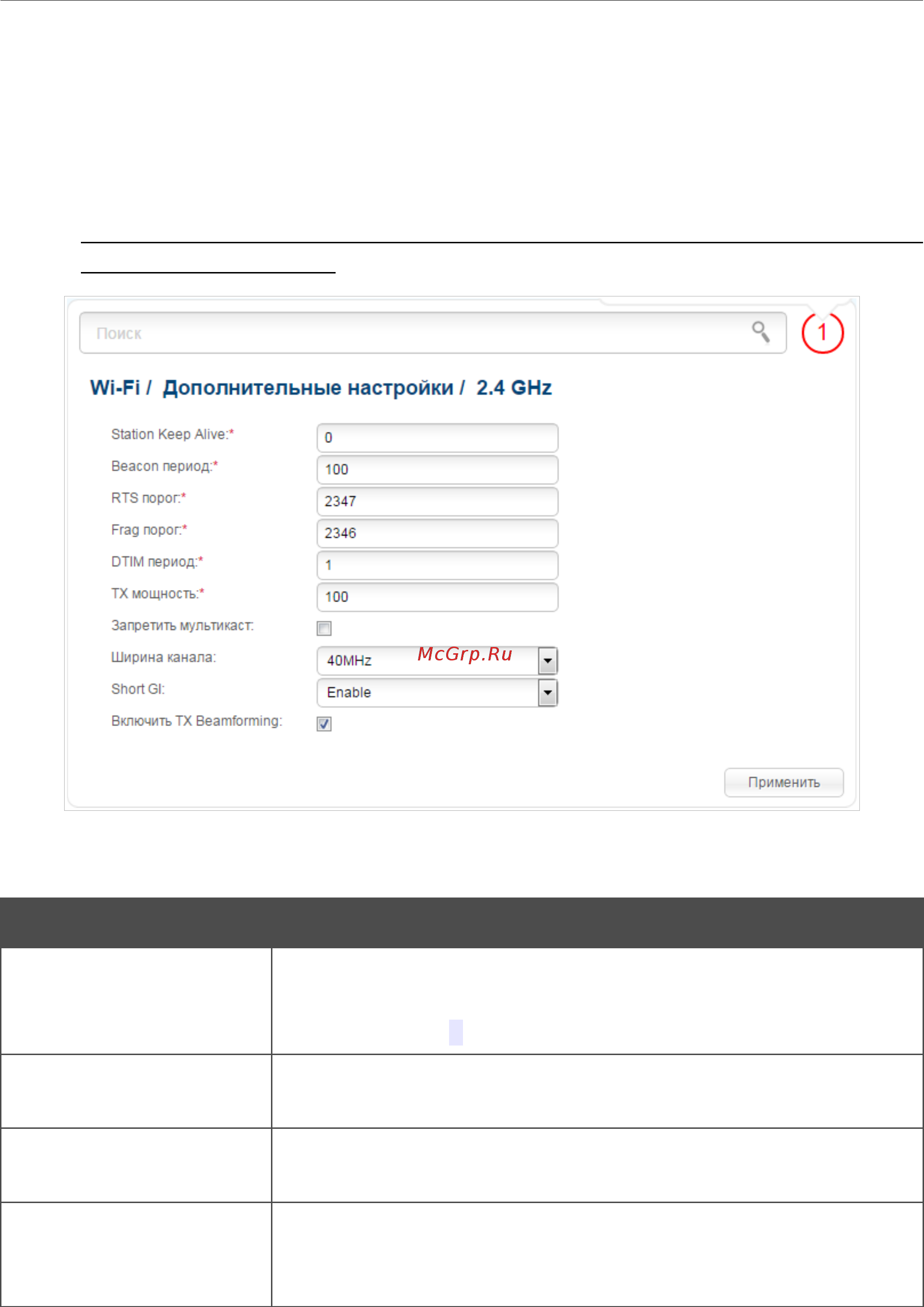The image size is (924, 1307).
Task: Go to the Wi-Fi breadcrumb section
Action: click(115, 387)
